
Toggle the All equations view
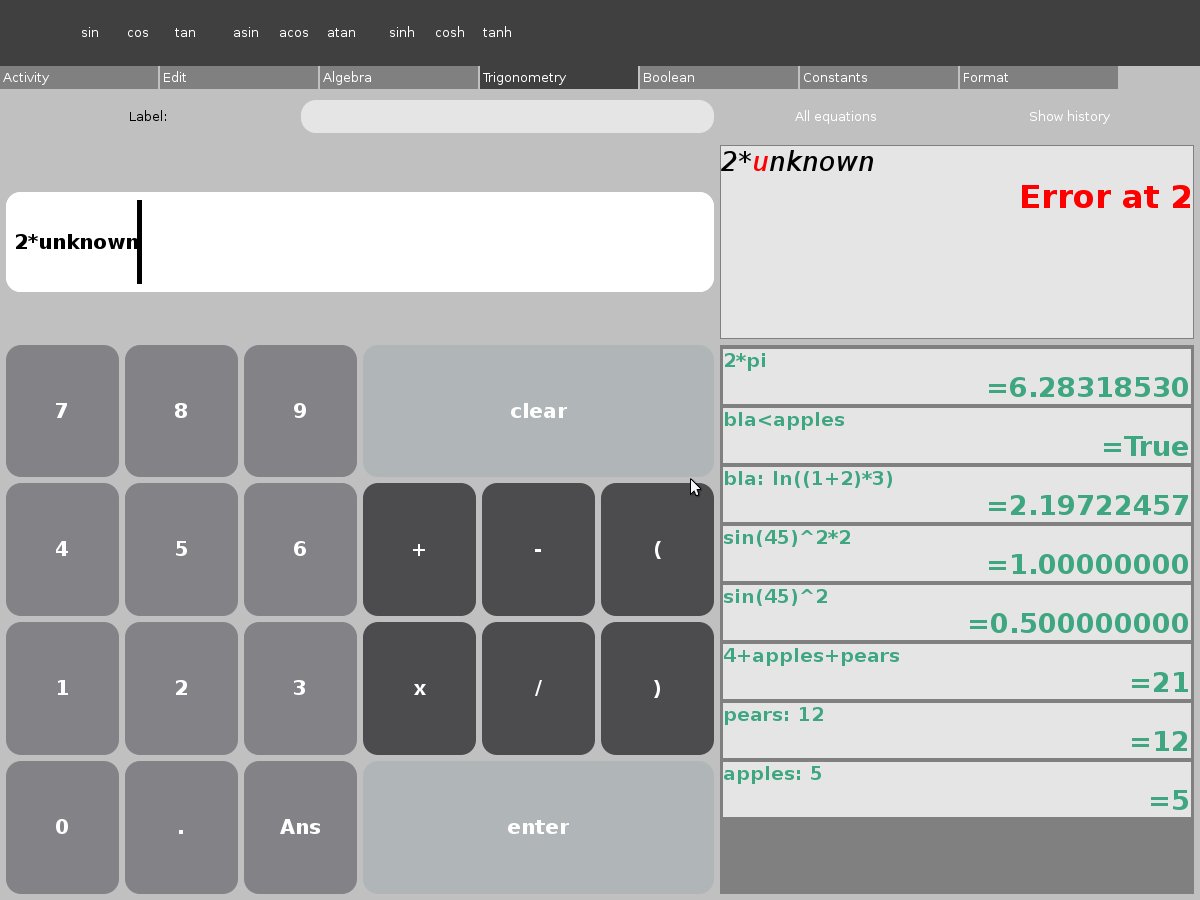tap(835, 117)
